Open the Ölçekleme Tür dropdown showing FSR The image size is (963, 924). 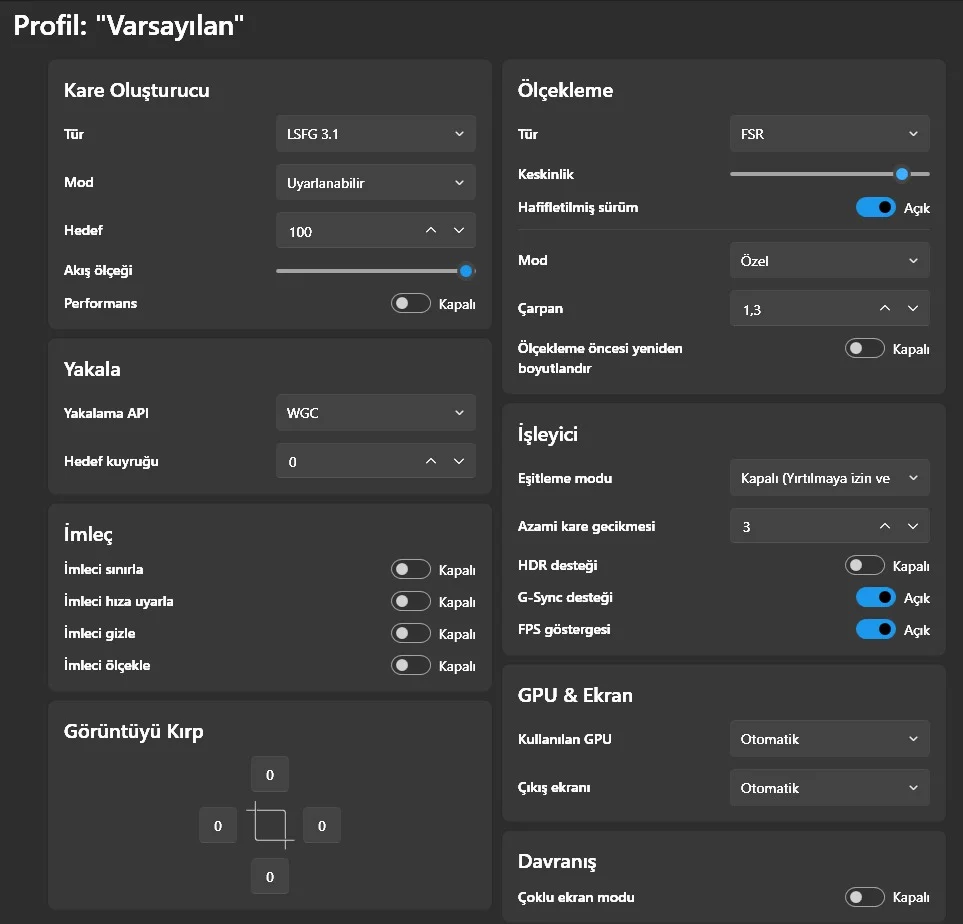click(829, 134)
